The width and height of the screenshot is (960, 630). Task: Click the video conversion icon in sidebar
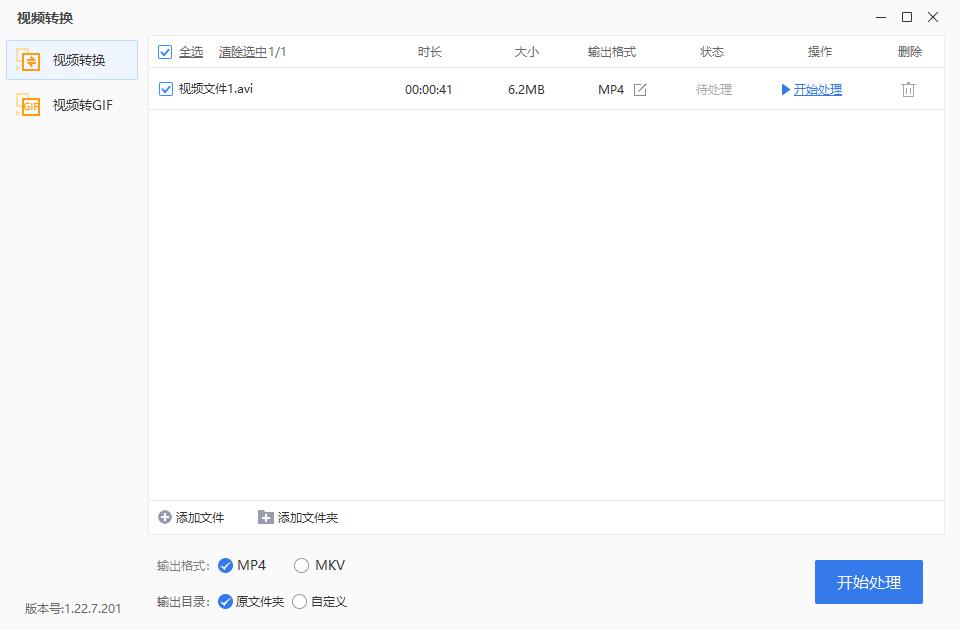pos(29,60)
